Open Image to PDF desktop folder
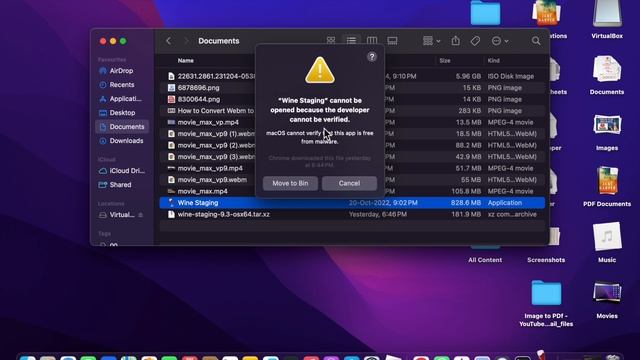Screen dimensions: 640x360 pos(546,303)
